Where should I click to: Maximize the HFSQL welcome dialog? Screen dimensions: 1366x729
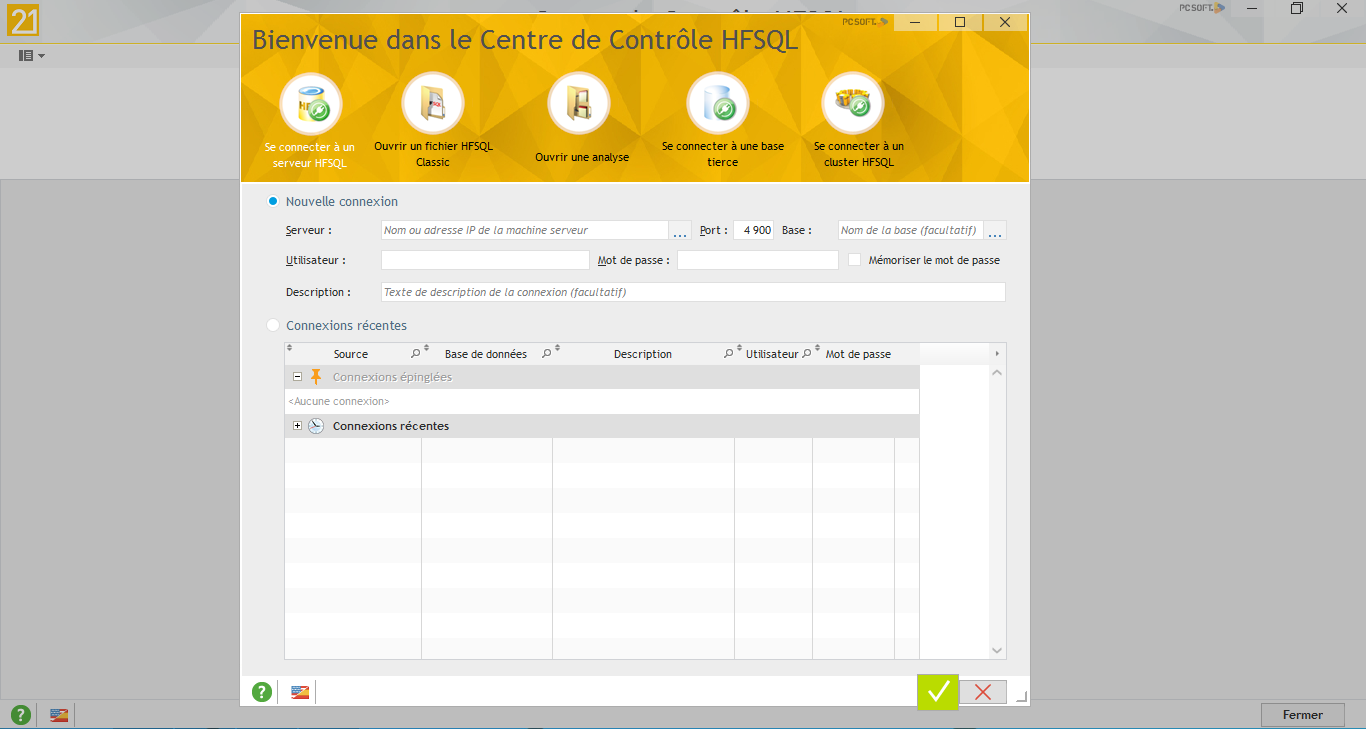pyautogui.click(x=960, y=22)
